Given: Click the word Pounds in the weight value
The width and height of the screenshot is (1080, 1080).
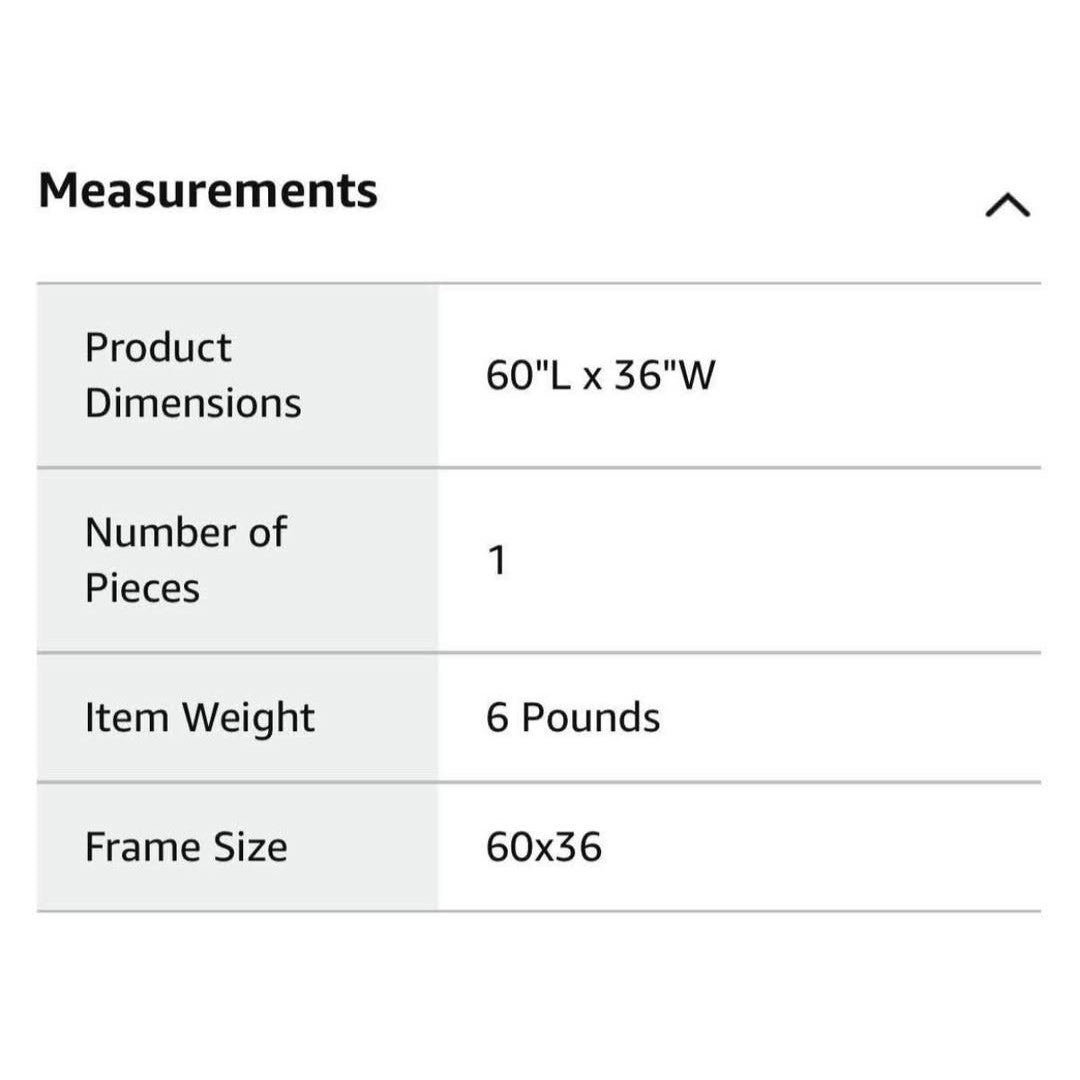Looking at the screenshot, I should (x=591, y=717).
